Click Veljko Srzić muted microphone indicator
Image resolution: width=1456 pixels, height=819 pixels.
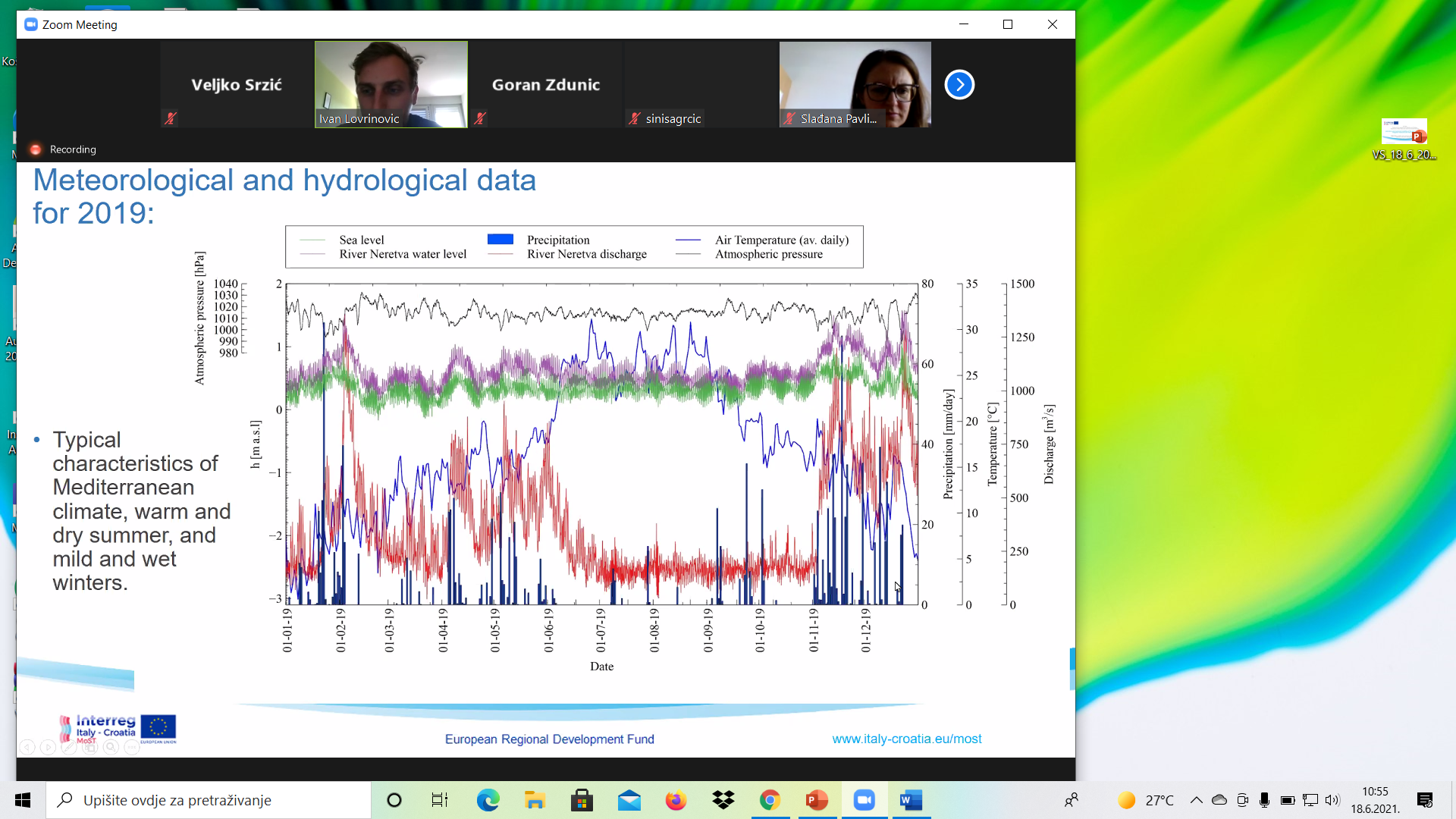pyautogui.click(x=171, y=118)
